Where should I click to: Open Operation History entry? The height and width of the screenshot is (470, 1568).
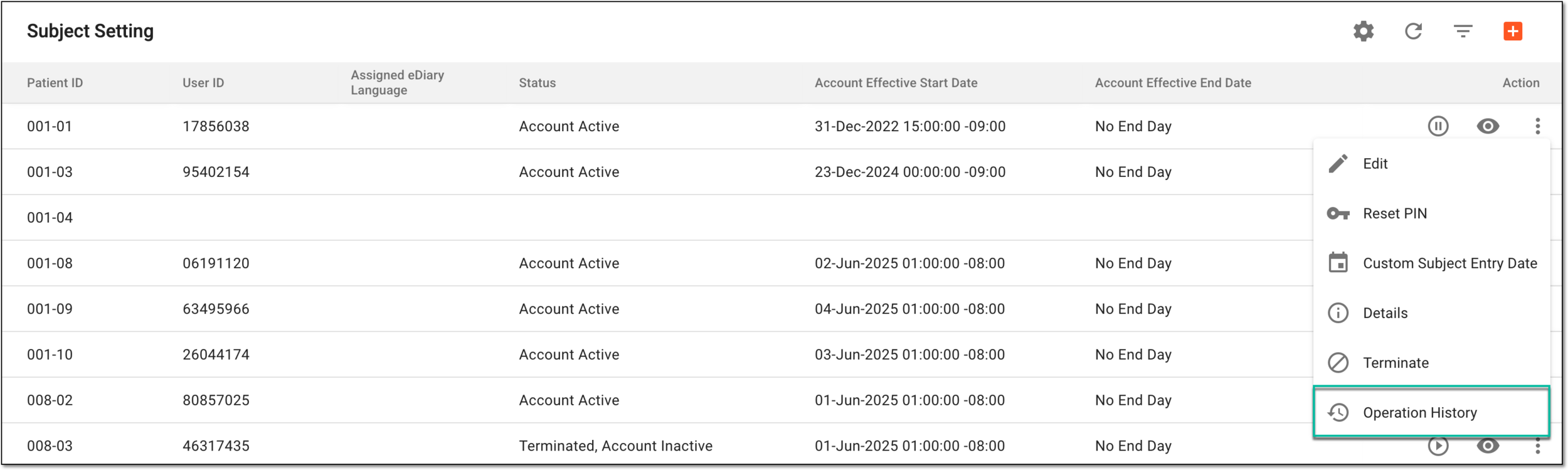click(1432, 412)
